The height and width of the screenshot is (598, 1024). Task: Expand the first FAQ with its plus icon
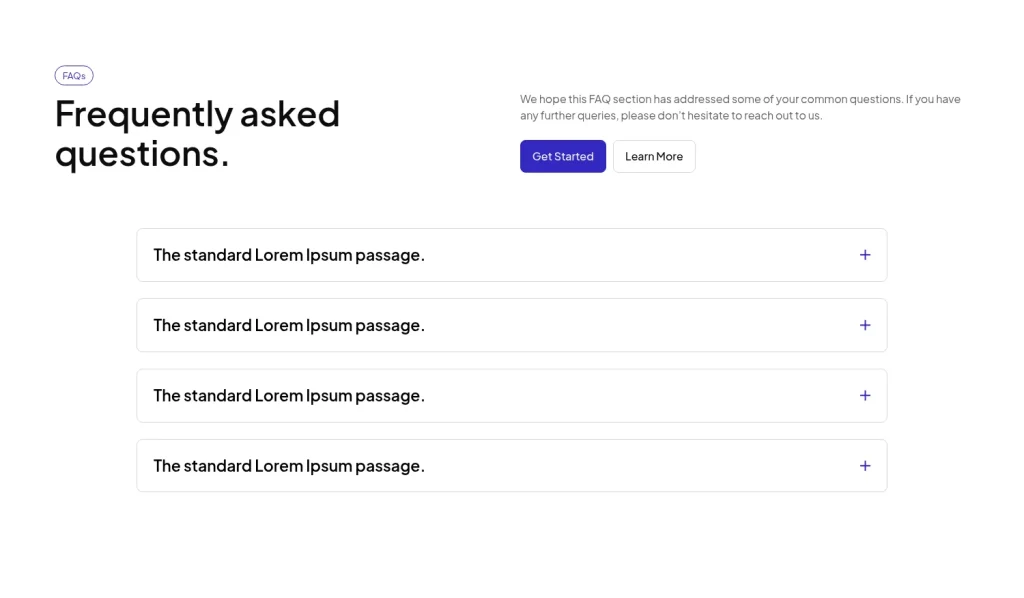[865, 255]
